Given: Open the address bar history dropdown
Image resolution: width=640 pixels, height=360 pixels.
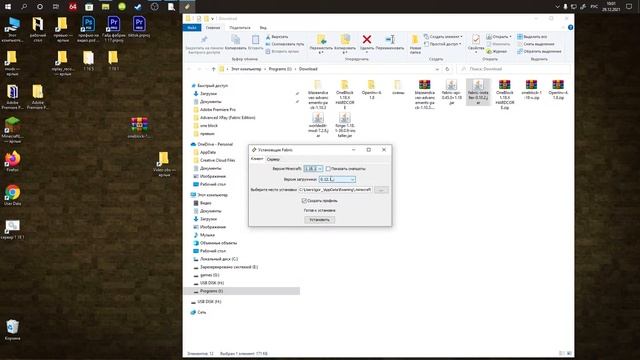Looking at the screenshot, I should point(437,69).
